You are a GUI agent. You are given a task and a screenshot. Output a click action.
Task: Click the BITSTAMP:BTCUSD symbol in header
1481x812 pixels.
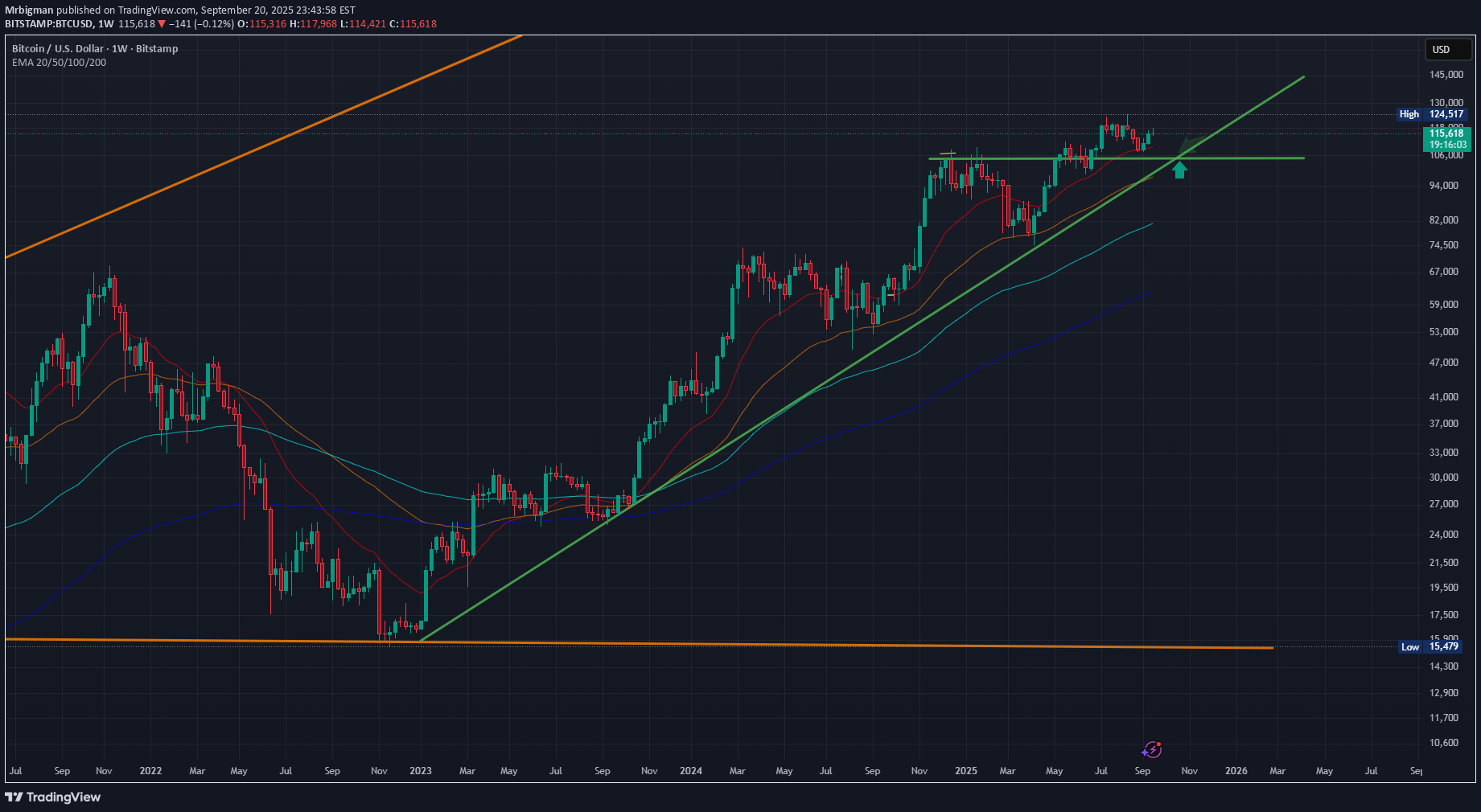(48, 24)
